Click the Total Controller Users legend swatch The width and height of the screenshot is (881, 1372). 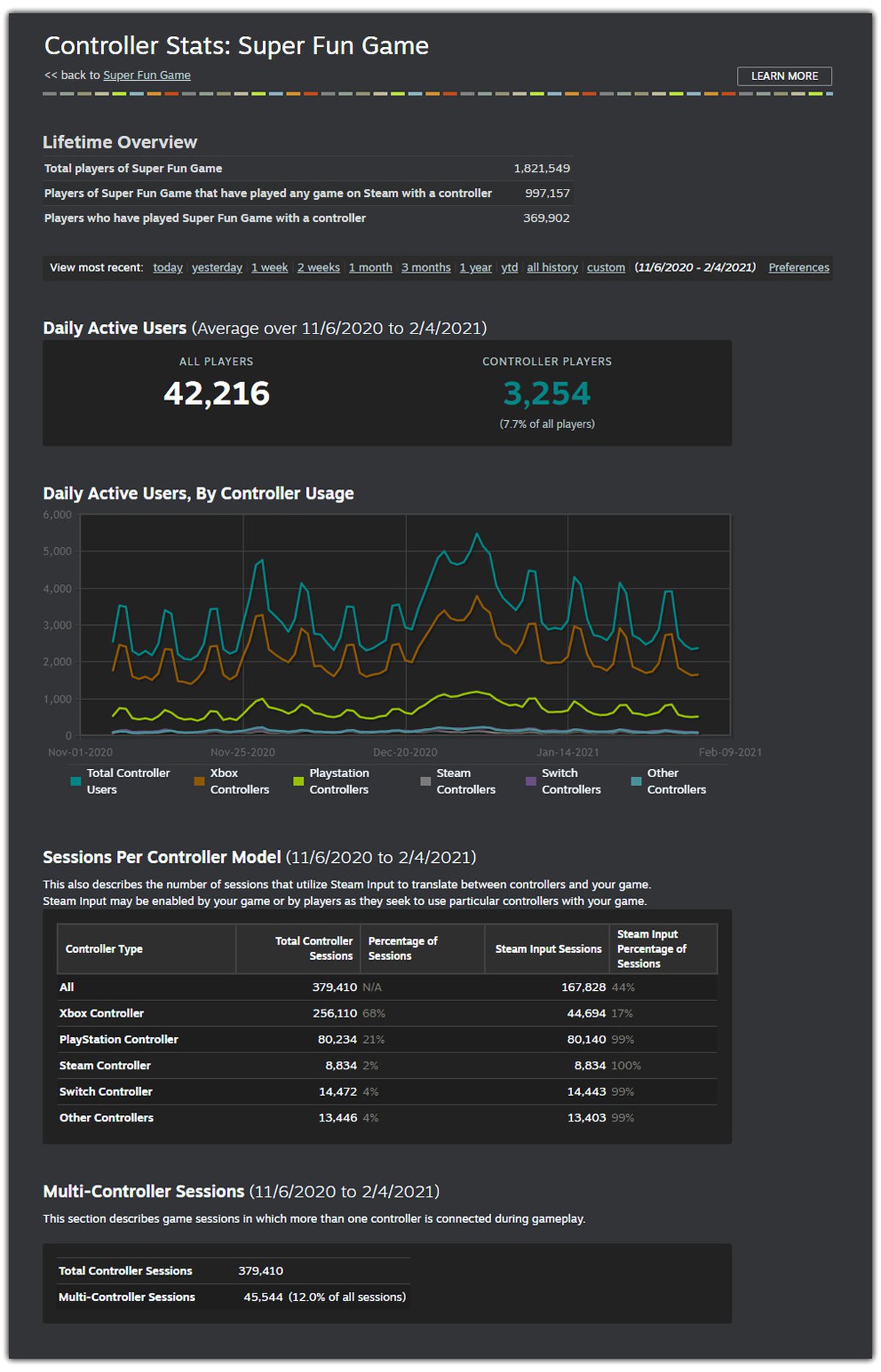tap(76, 781)
